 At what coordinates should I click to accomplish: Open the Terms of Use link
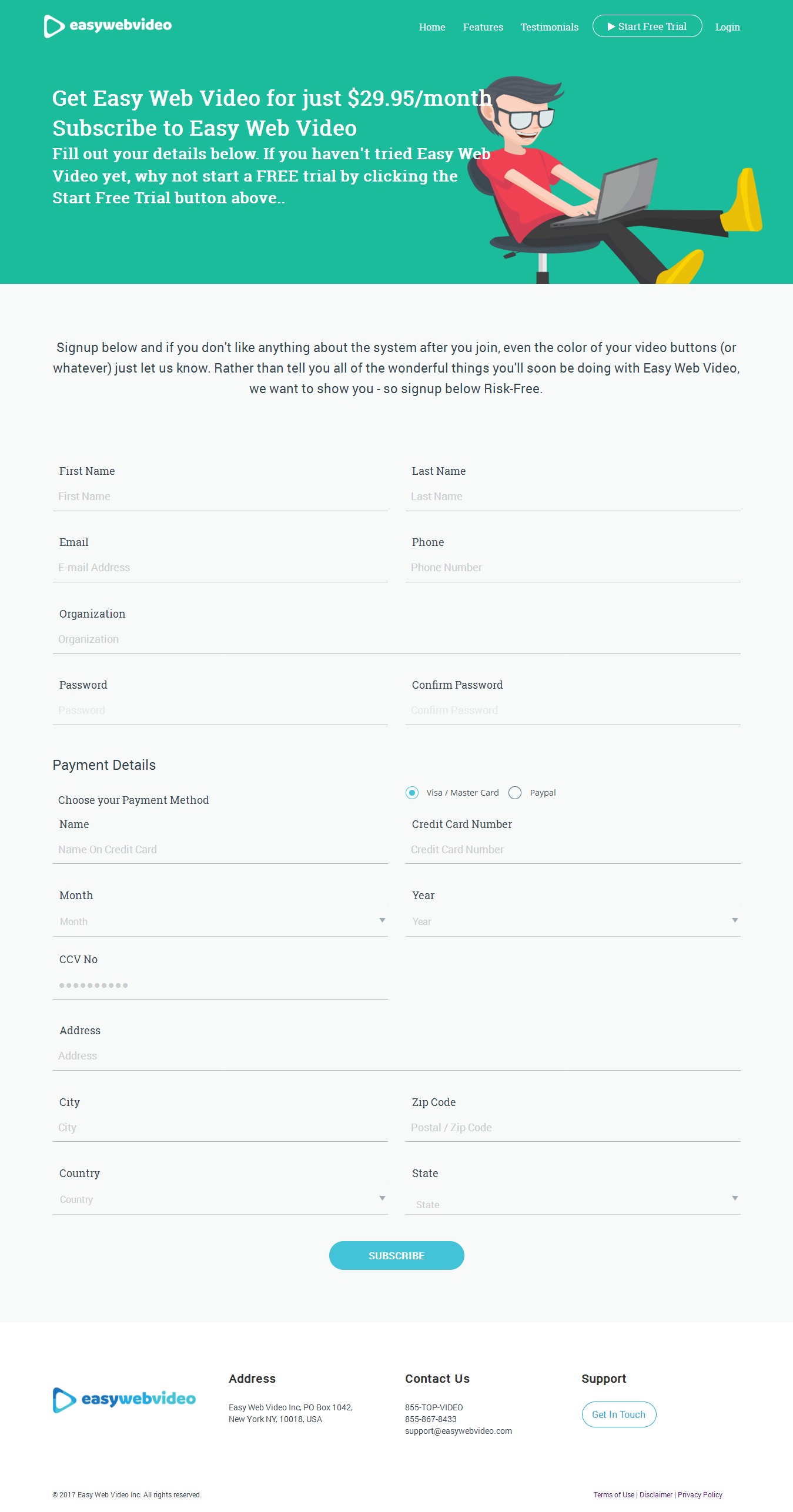pos(614,1494)
